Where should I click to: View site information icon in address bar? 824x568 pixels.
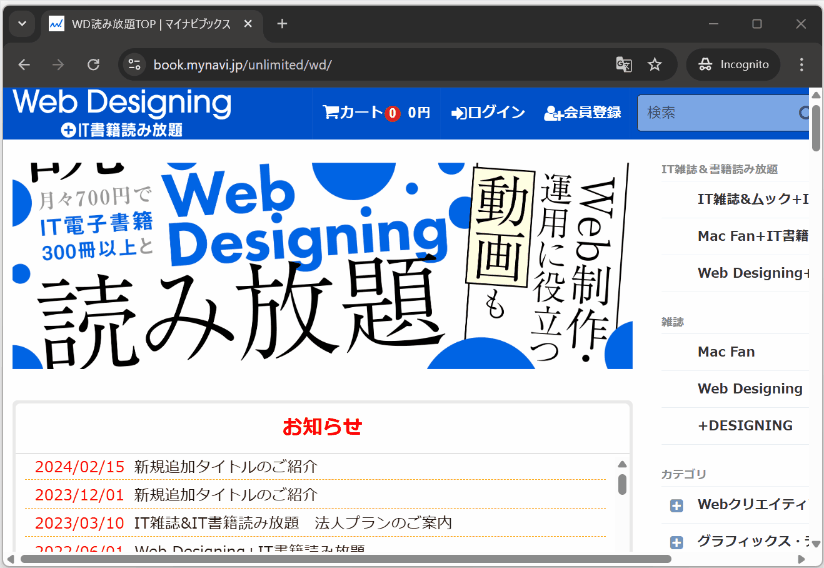[135, 64]
